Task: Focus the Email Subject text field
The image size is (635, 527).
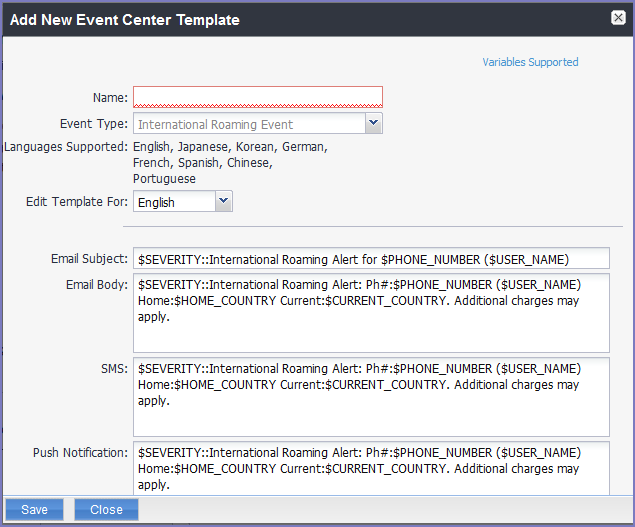Action: (x=370, y=260)
